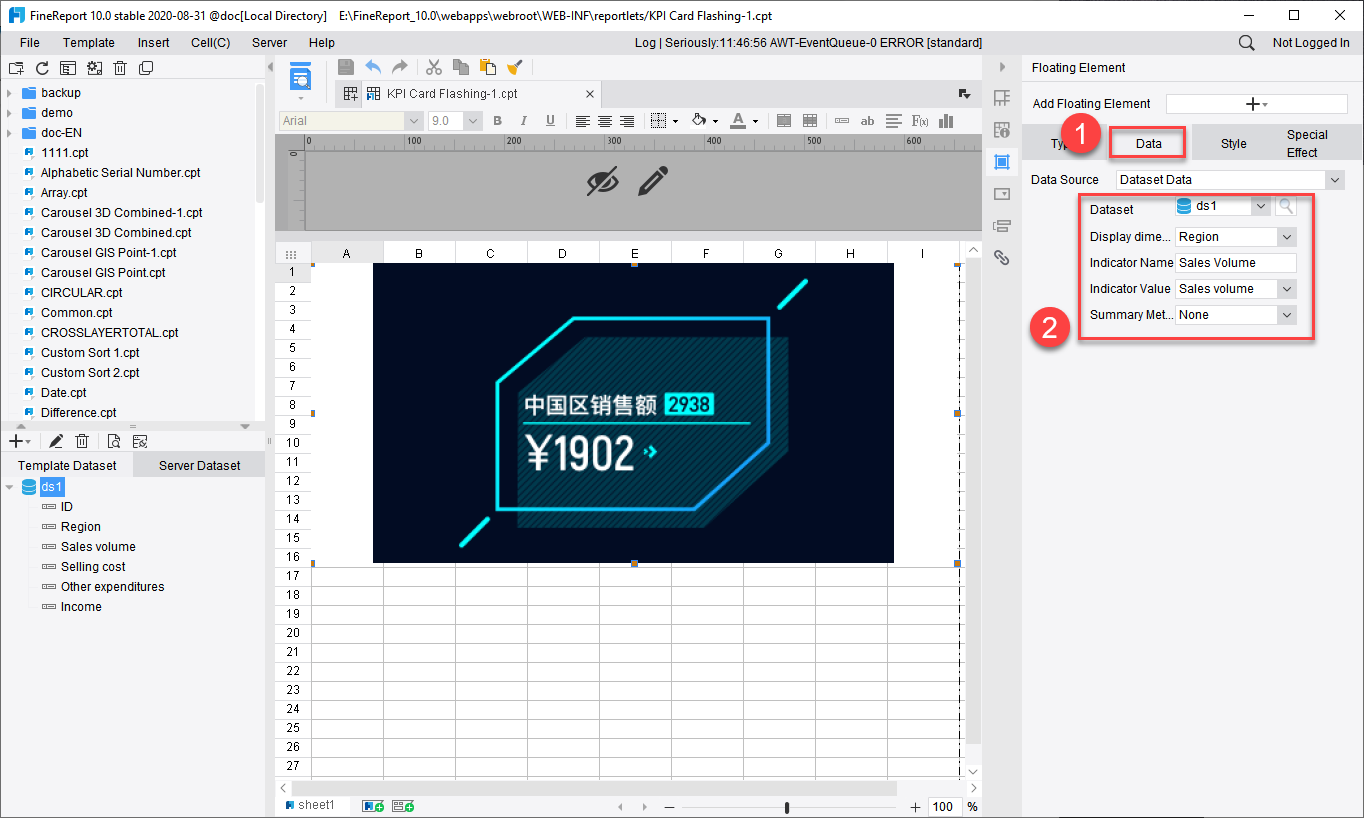Click the cut scissors icon
The image size is (1364, 818).
point(433,67)
